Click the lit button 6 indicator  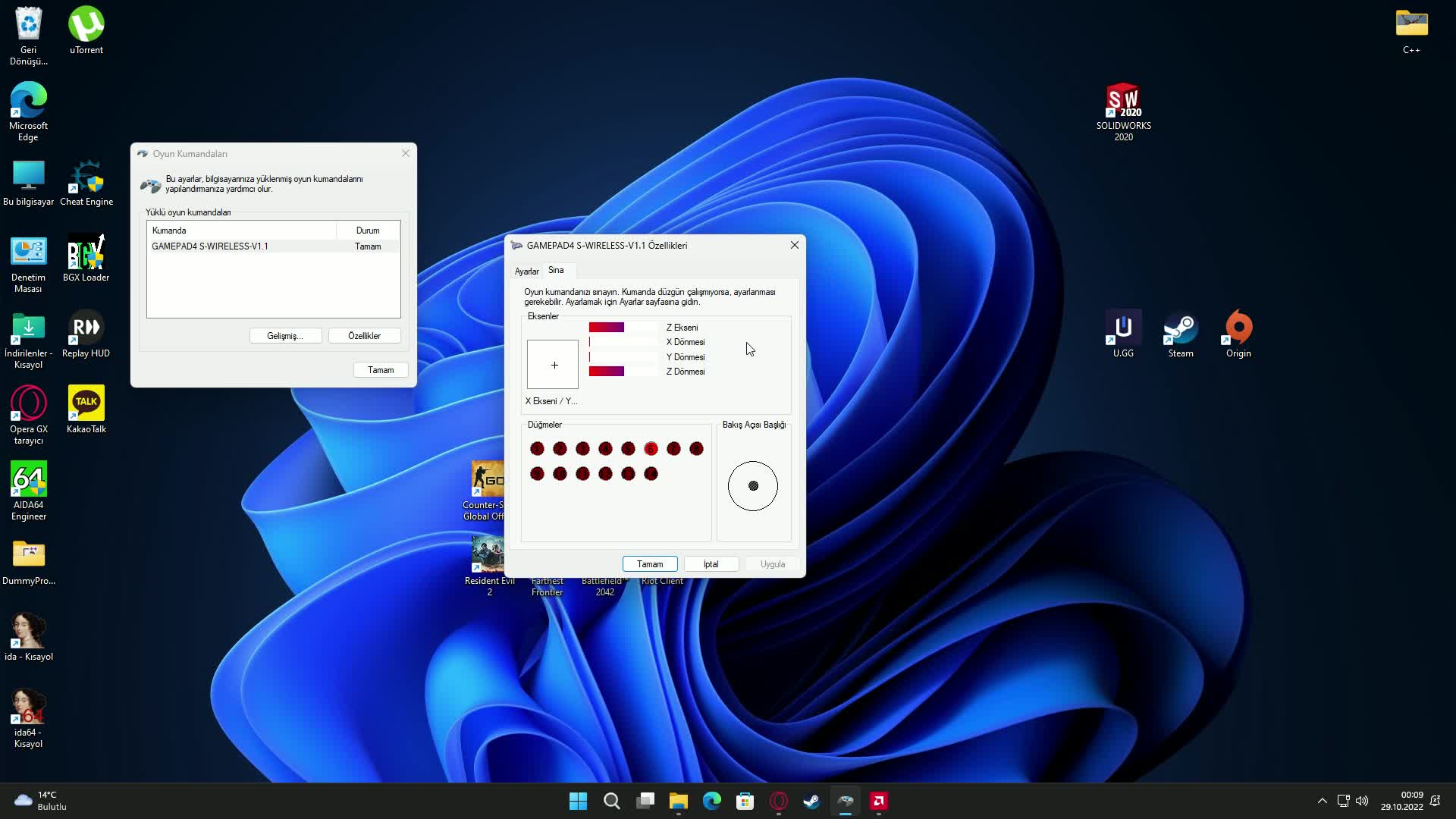click(x=651, y=449)
